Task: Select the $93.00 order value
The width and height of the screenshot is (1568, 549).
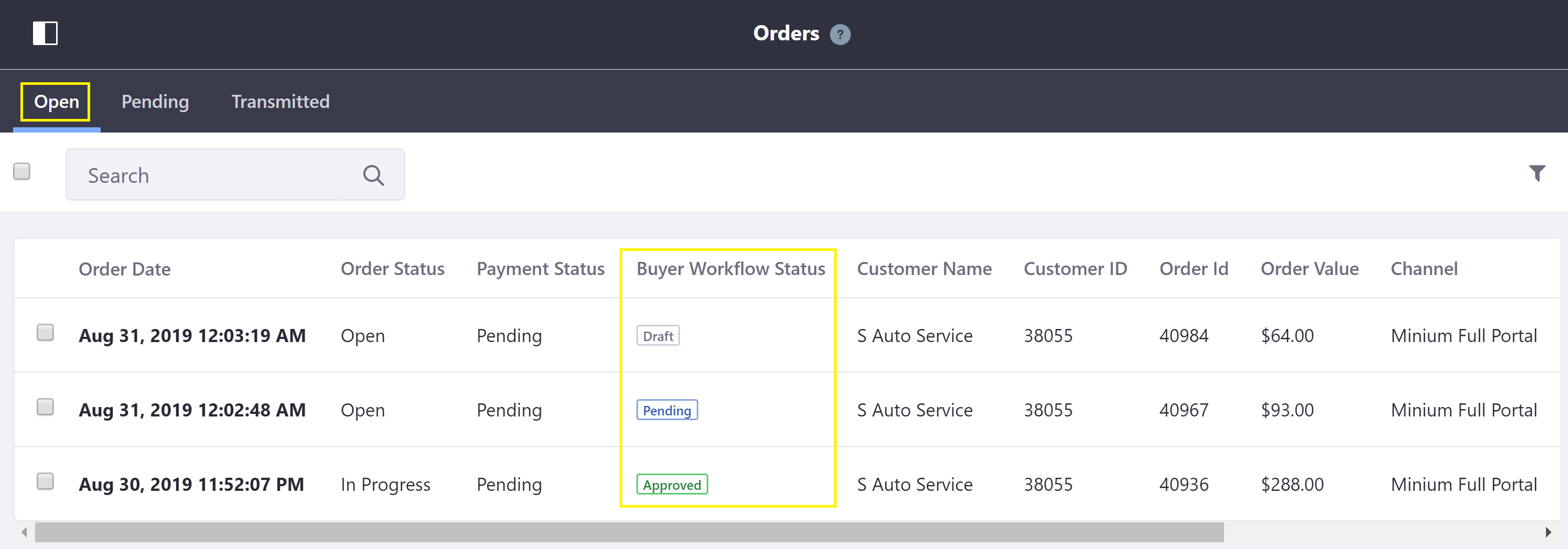Action: point(1288,410)
